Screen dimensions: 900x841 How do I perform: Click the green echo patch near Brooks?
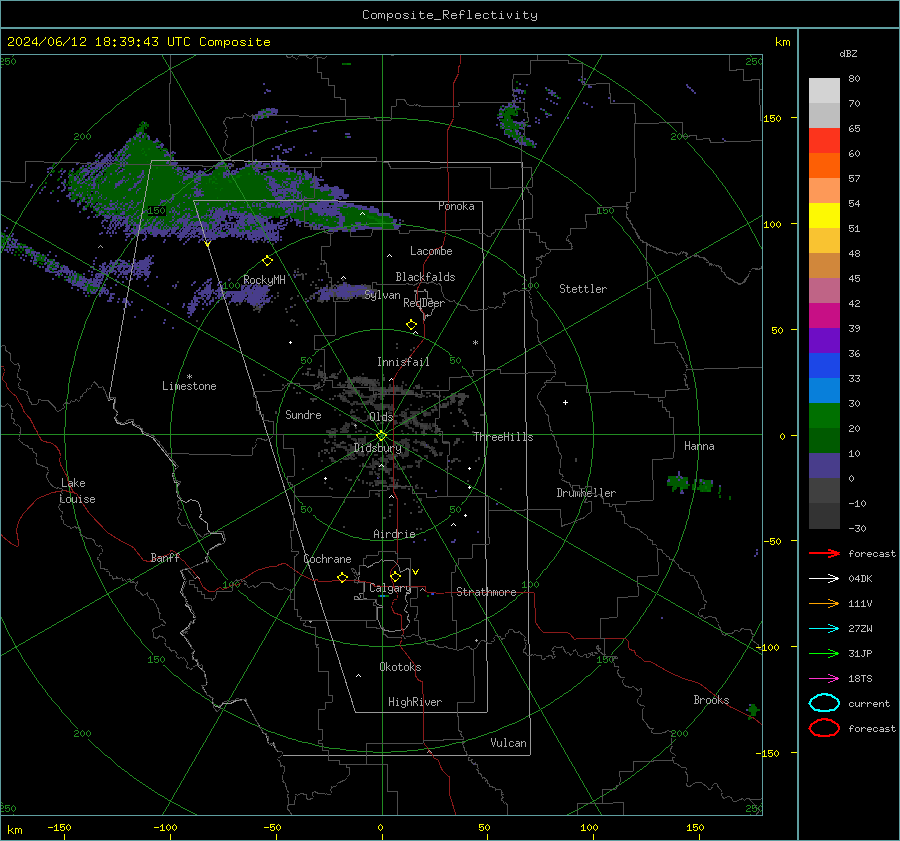click(752, 710)
